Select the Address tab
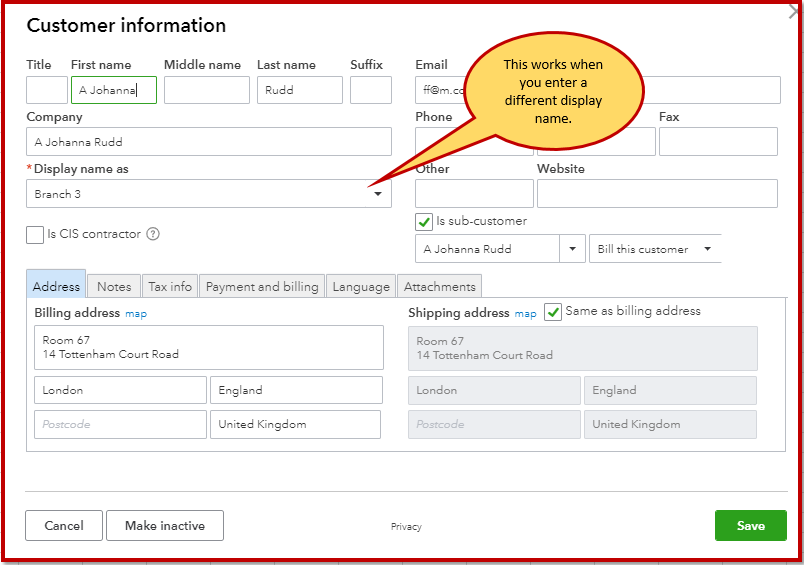 [x=56, y=286]
